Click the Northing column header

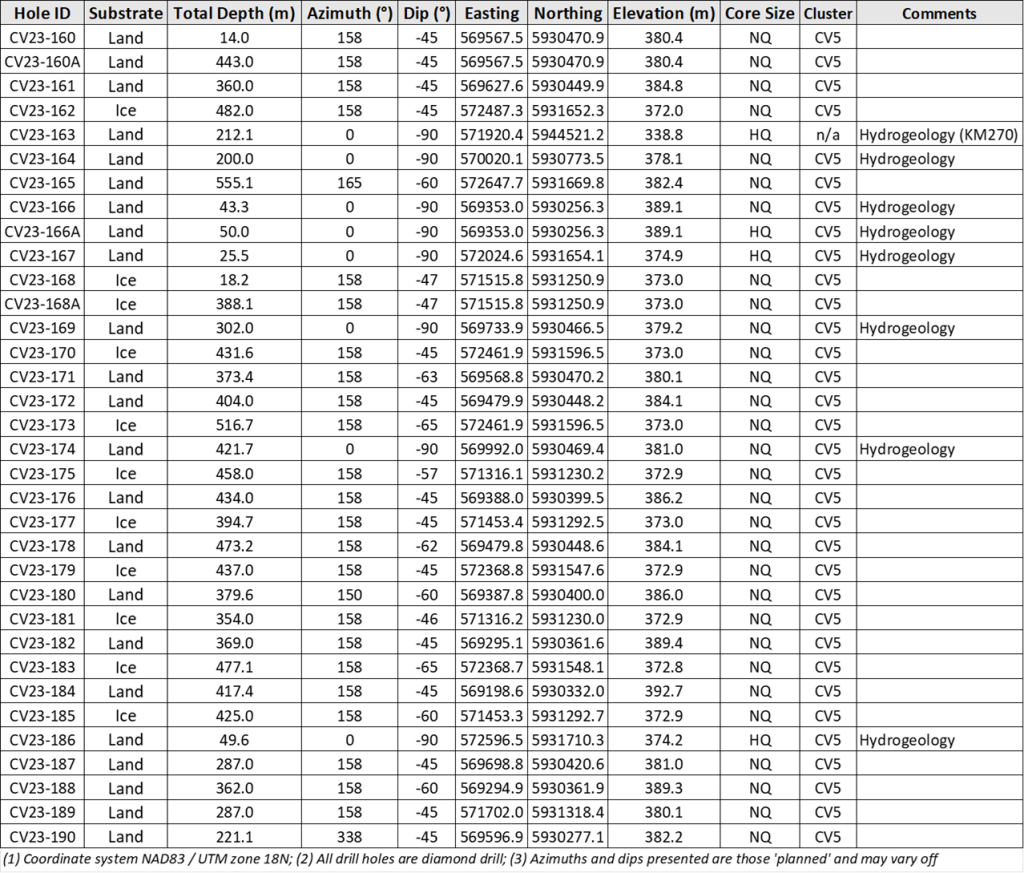pyautogui.click(x=568, y=13)
